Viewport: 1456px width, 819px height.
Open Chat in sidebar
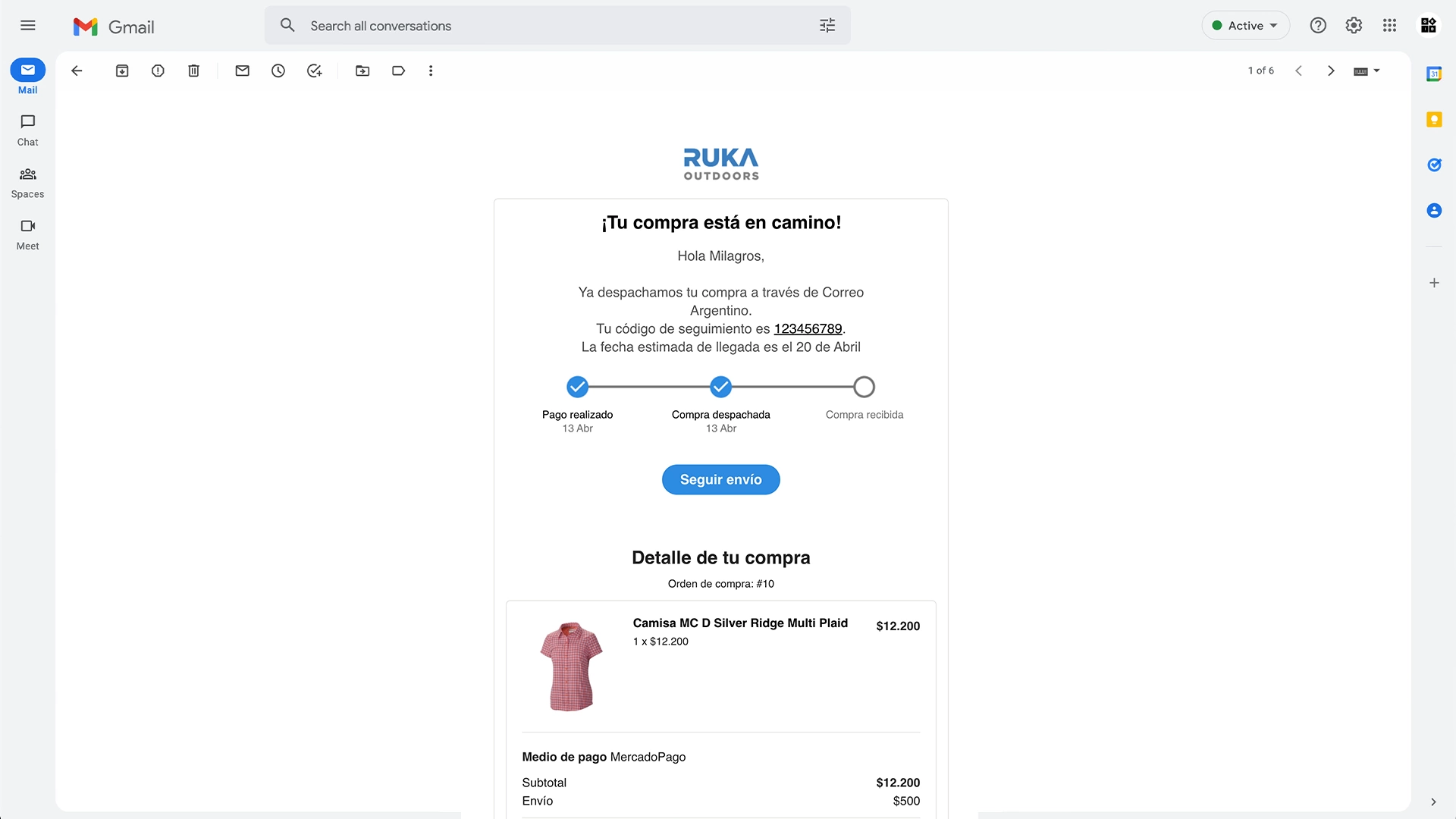[x=28, y=130]
